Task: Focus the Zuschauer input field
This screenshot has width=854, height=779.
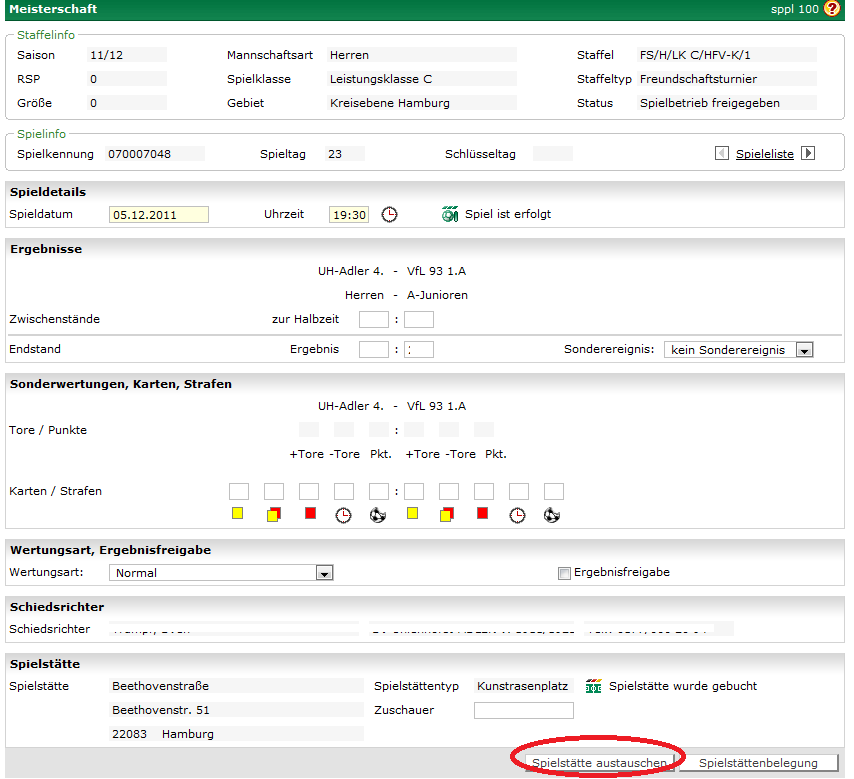Action: (523, 710)
